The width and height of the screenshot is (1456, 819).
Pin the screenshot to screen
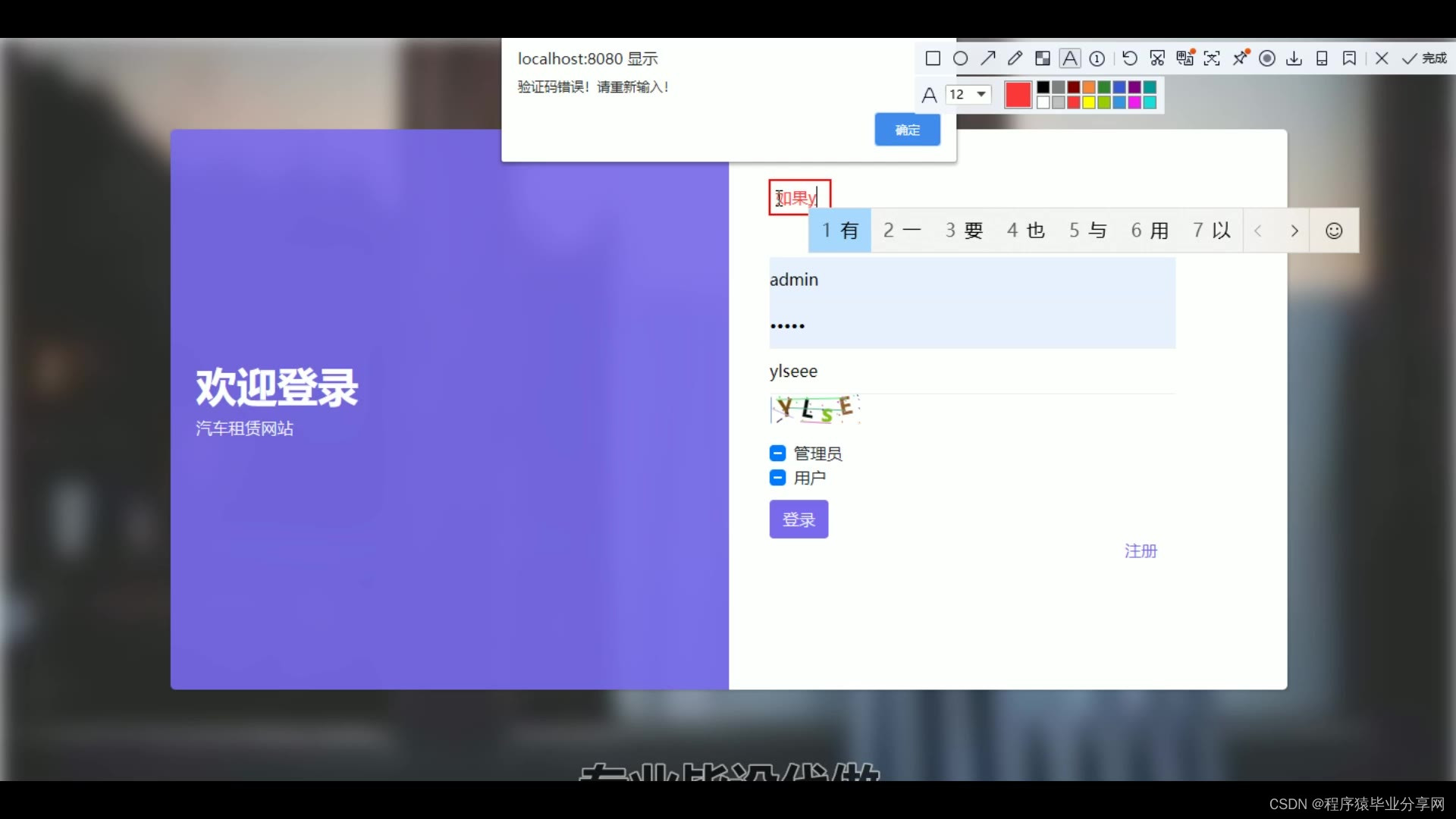click(x=1241, y=58)
